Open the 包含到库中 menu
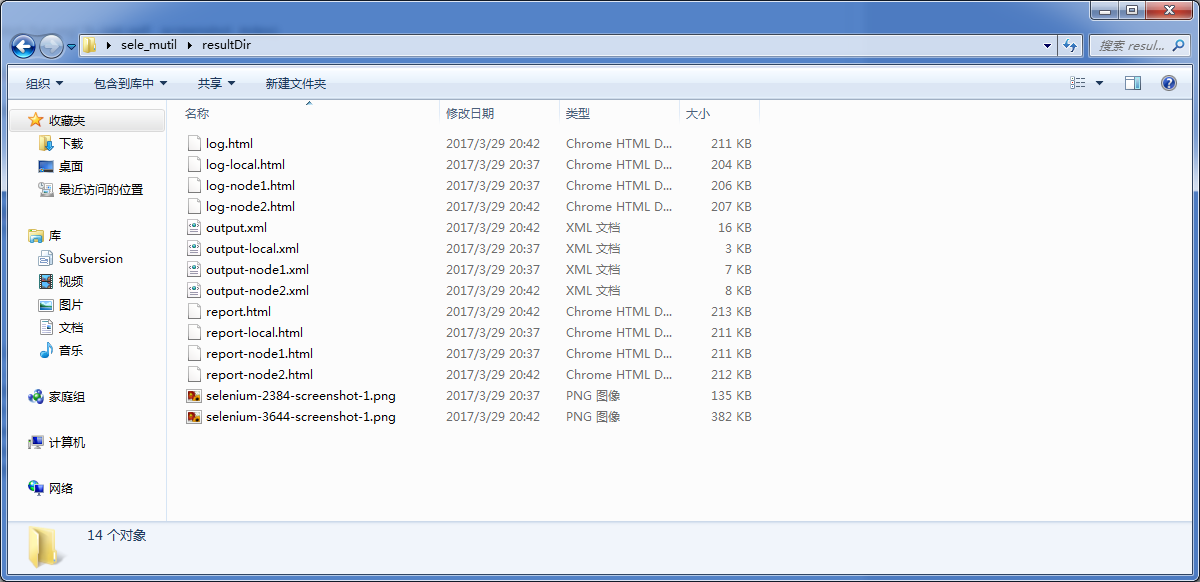Screen dimensions: 1200x582 click(x=130, y=84)
